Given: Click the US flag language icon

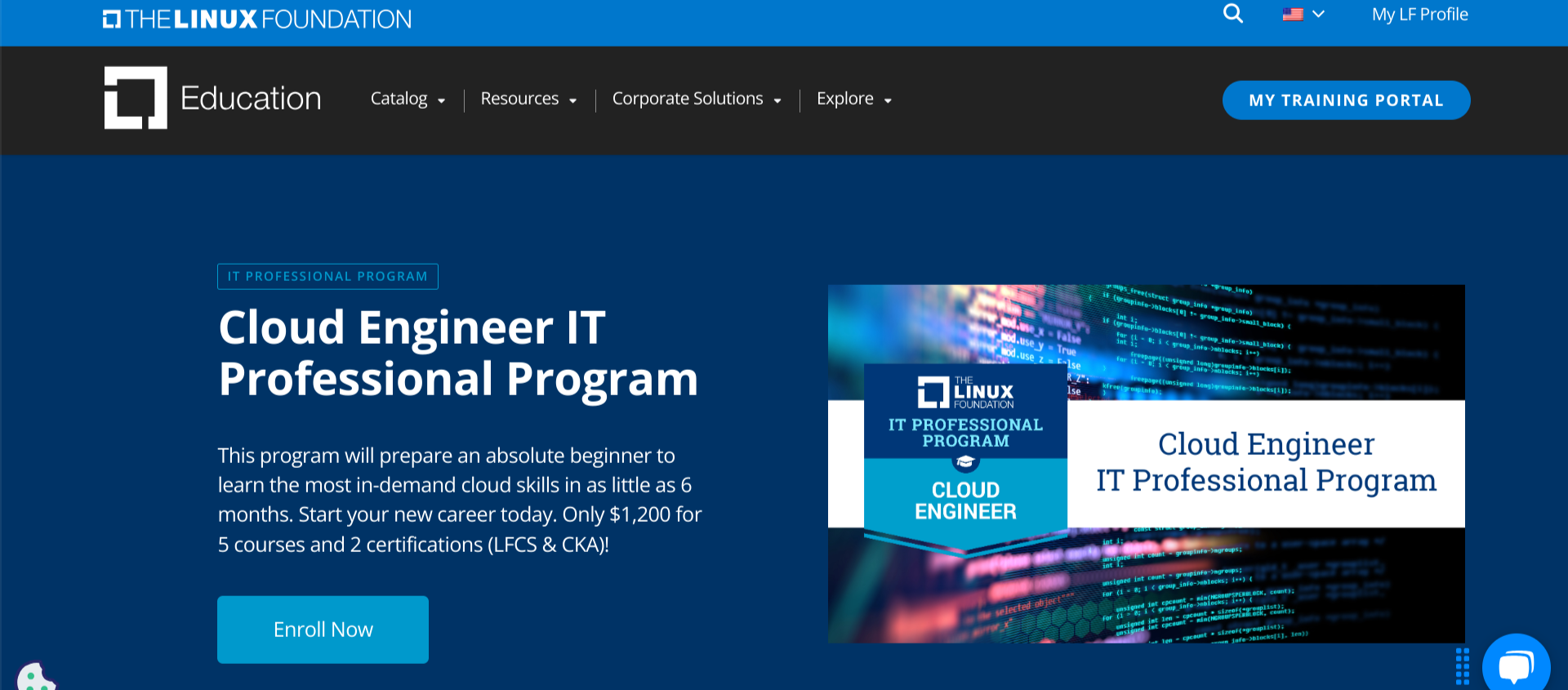Looking at the screenshot, I should tap(1292, 14).
